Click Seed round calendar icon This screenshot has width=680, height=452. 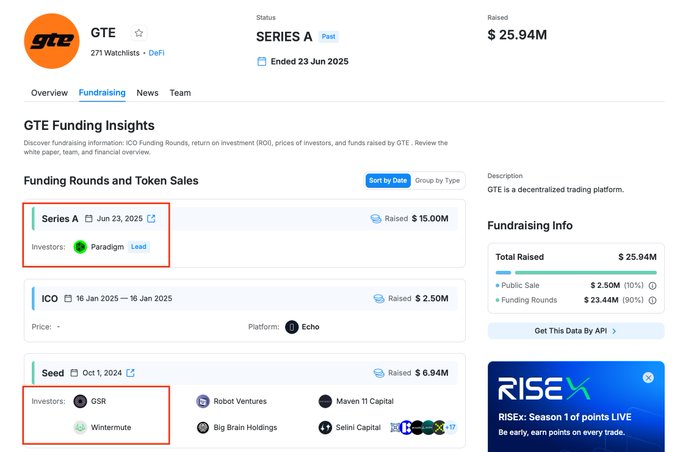point(74,373)
